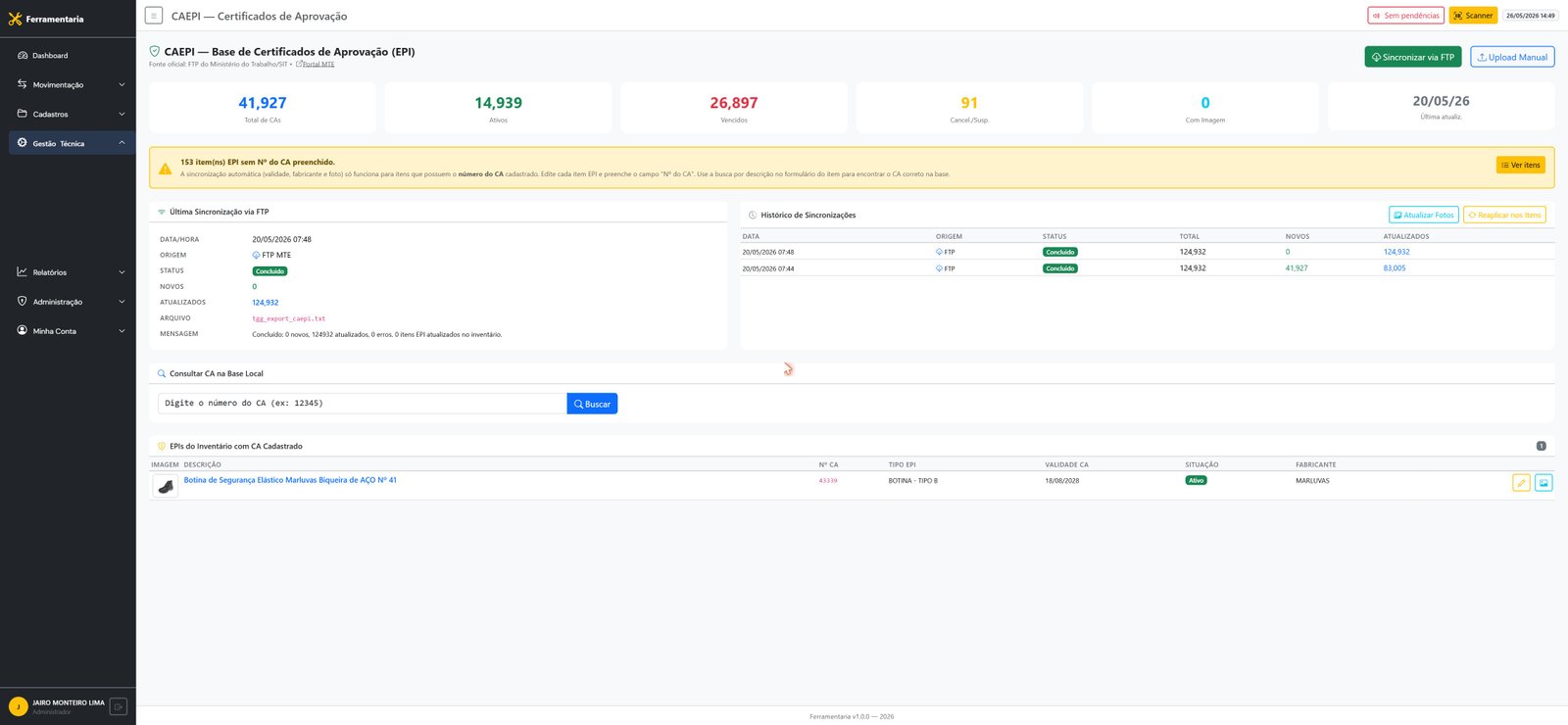The height and width of the screenshot is (725, 1568).
Task: Click the logout icon beside Jairo Monteiro Lima
Action: 118,706
